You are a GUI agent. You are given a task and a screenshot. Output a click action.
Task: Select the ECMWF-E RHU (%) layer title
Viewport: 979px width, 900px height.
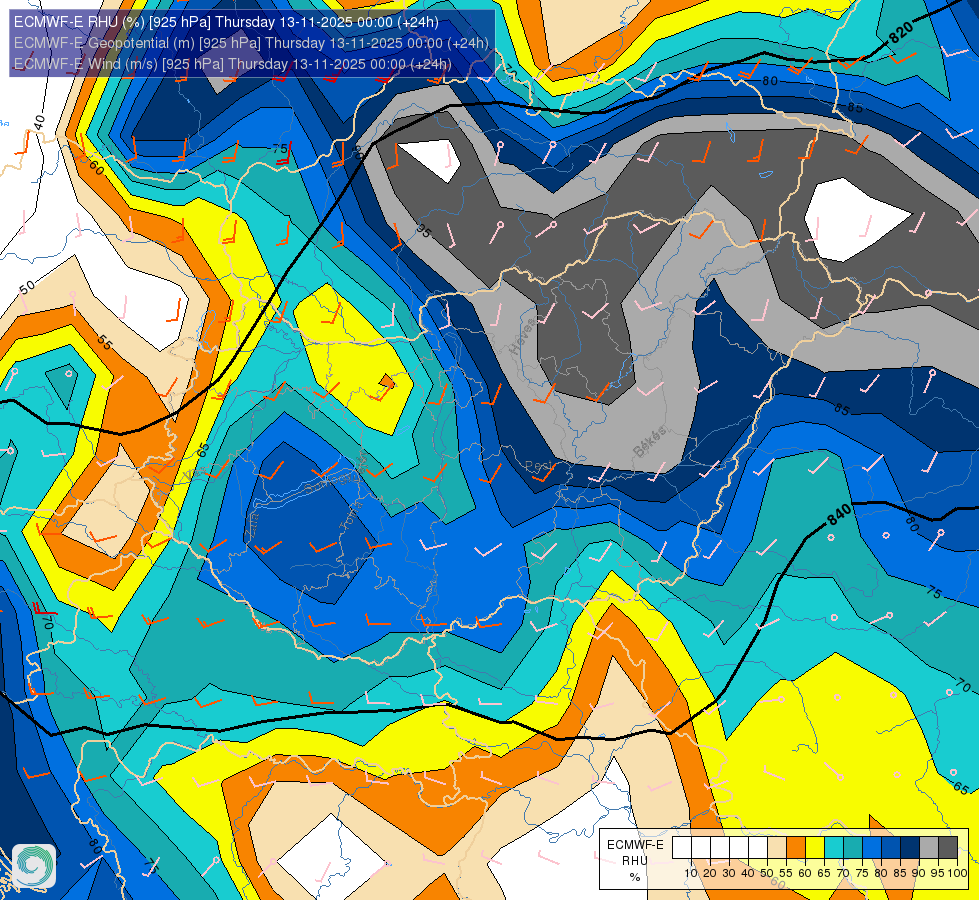point(226,22)
